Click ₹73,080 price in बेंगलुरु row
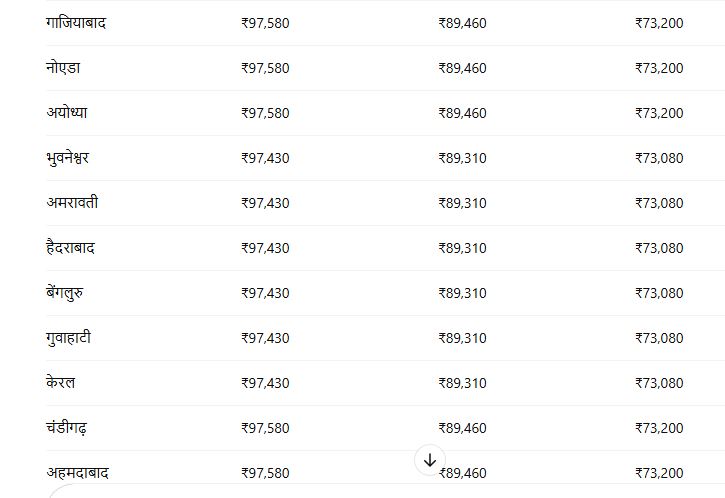This screenshot has width=725, height=498. pyautogui.click(x=659, y=293)
